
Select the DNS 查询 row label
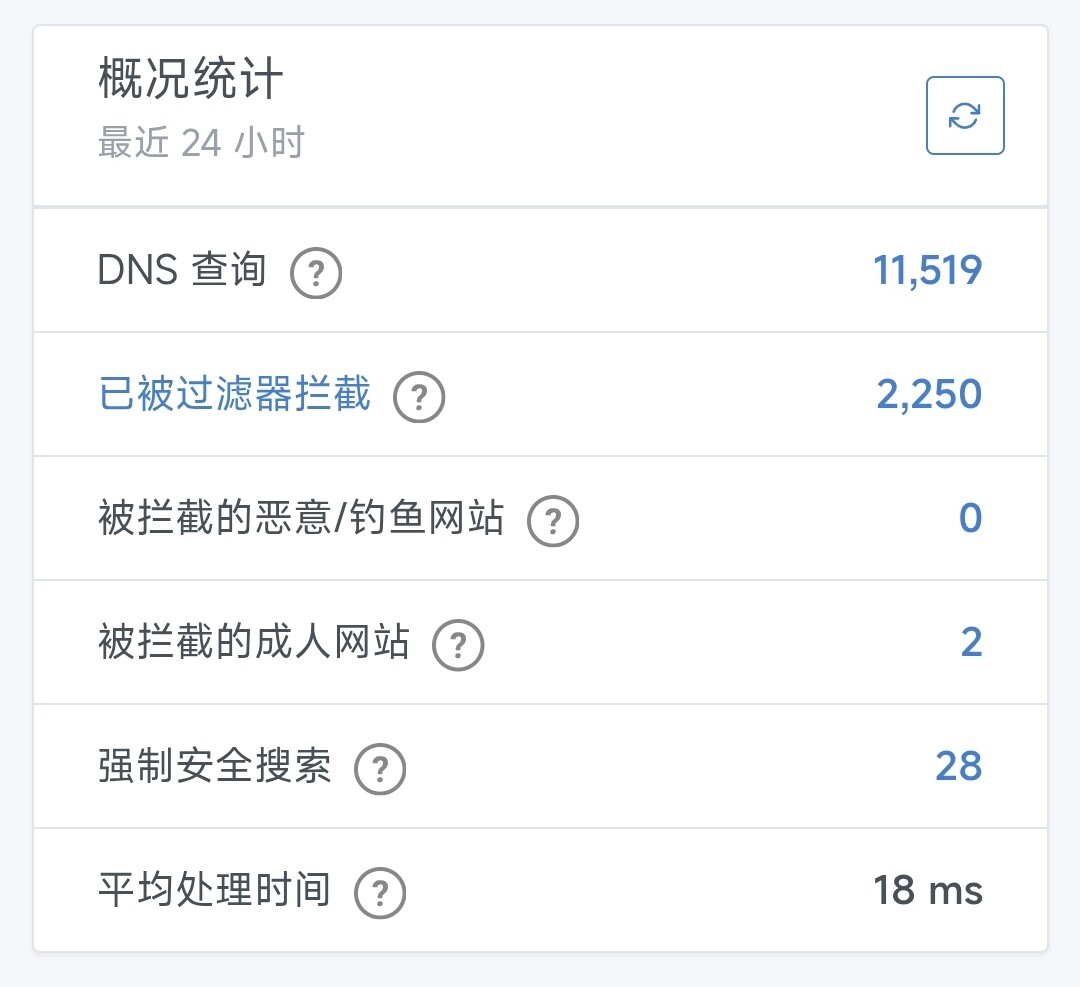coord(182,269)
